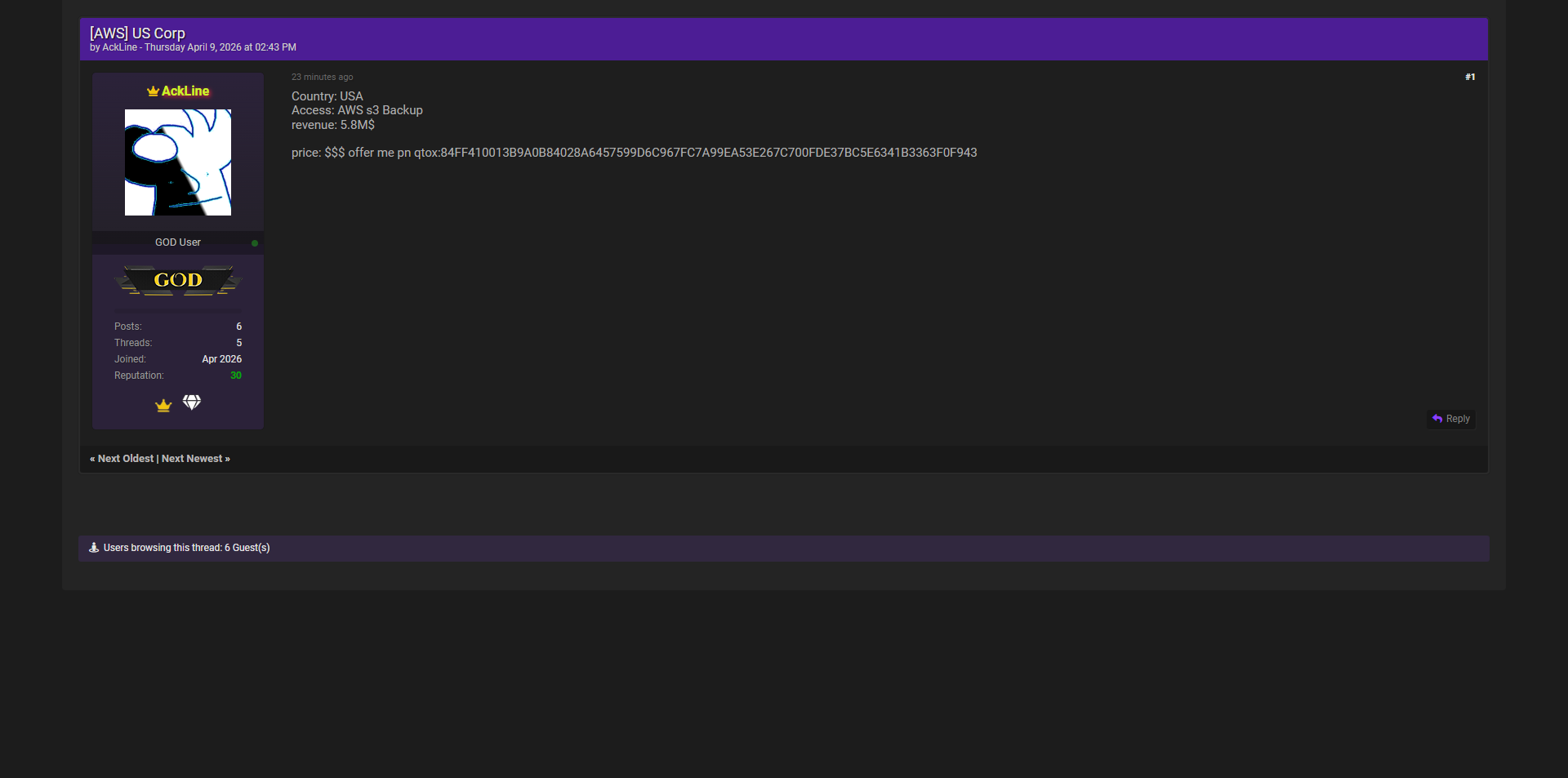Click the "23 minutes ago" post timestamp

click(322, 77)
